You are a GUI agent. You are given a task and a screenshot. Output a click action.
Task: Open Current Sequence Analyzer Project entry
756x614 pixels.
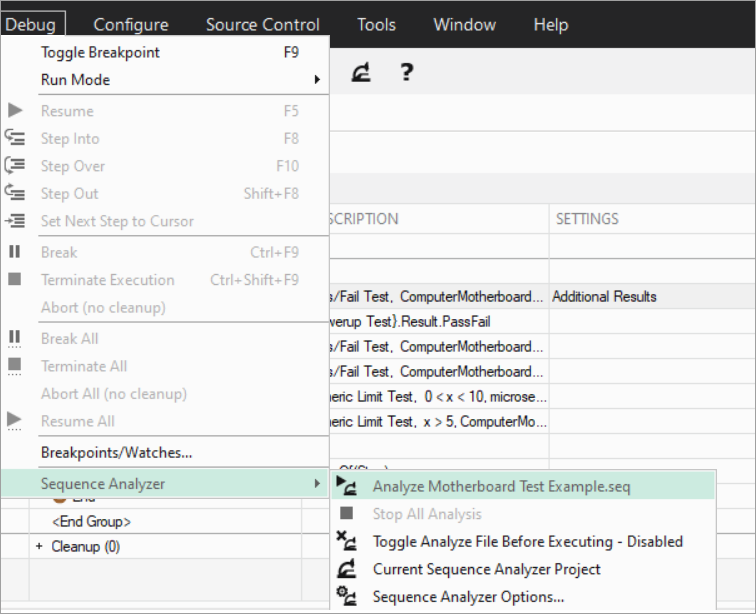tap(523, 569)
